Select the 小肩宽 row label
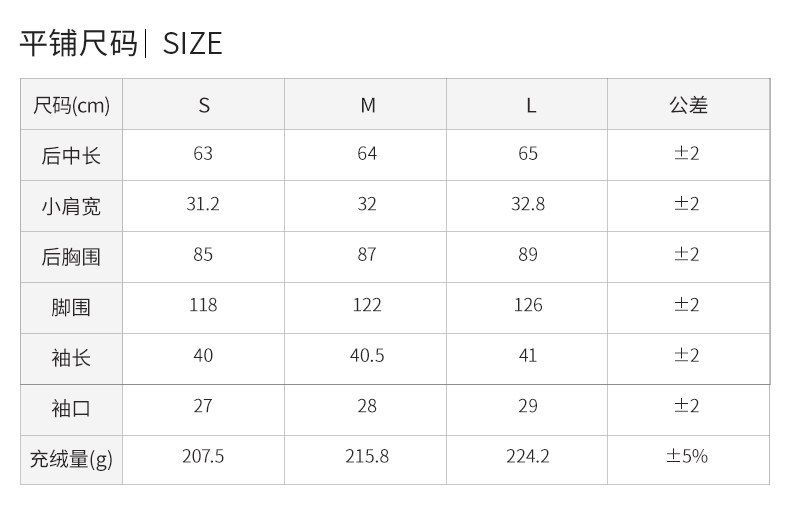 [72, 206]
